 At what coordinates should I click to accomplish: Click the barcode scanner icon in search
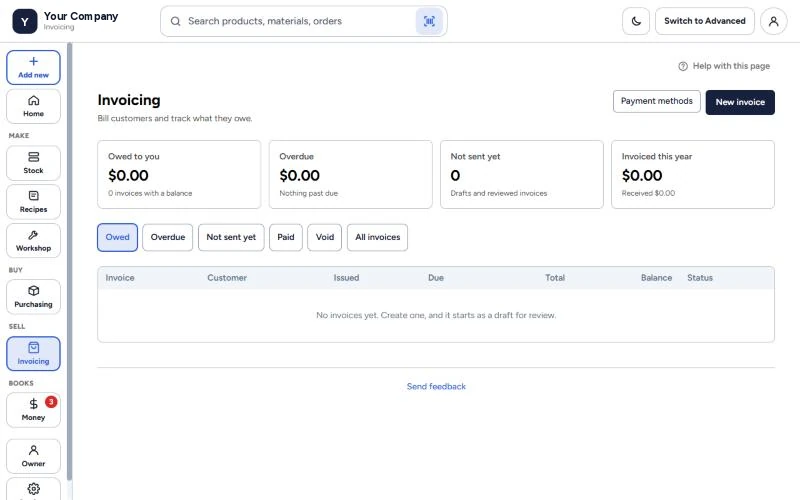(429, 21)
